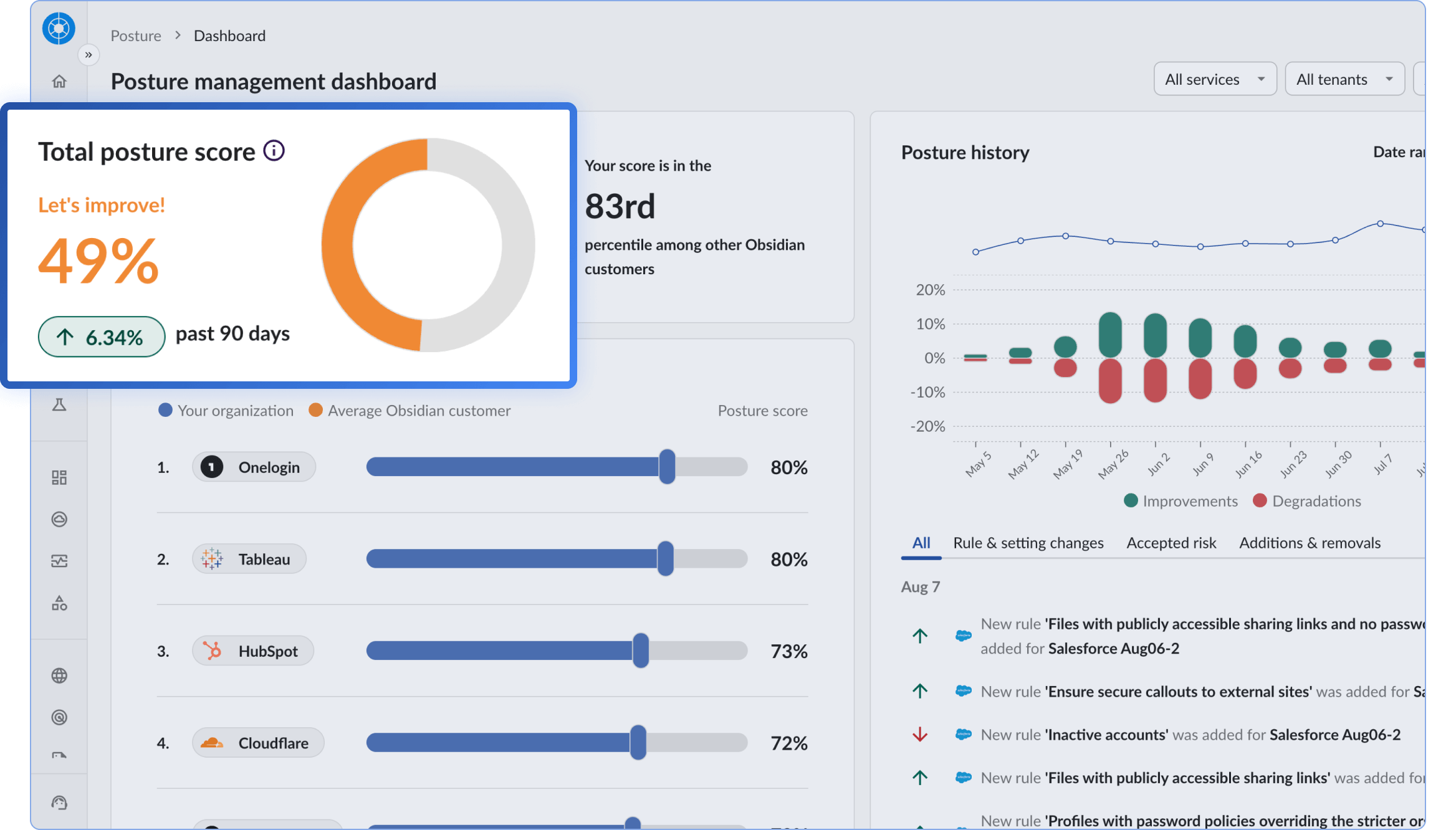Screen dimensions: 1456x830
Task: Click the red down arrow beside Inactive accounts
Action: point(920,735)
